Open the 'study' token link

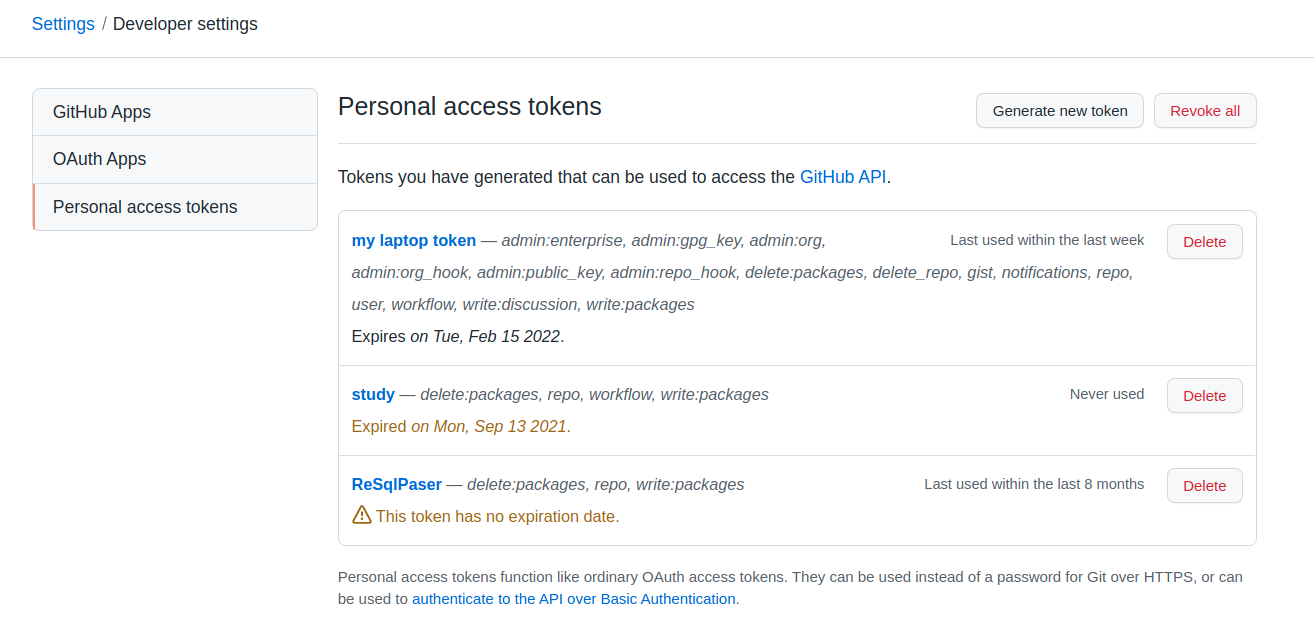coord(373,394)
